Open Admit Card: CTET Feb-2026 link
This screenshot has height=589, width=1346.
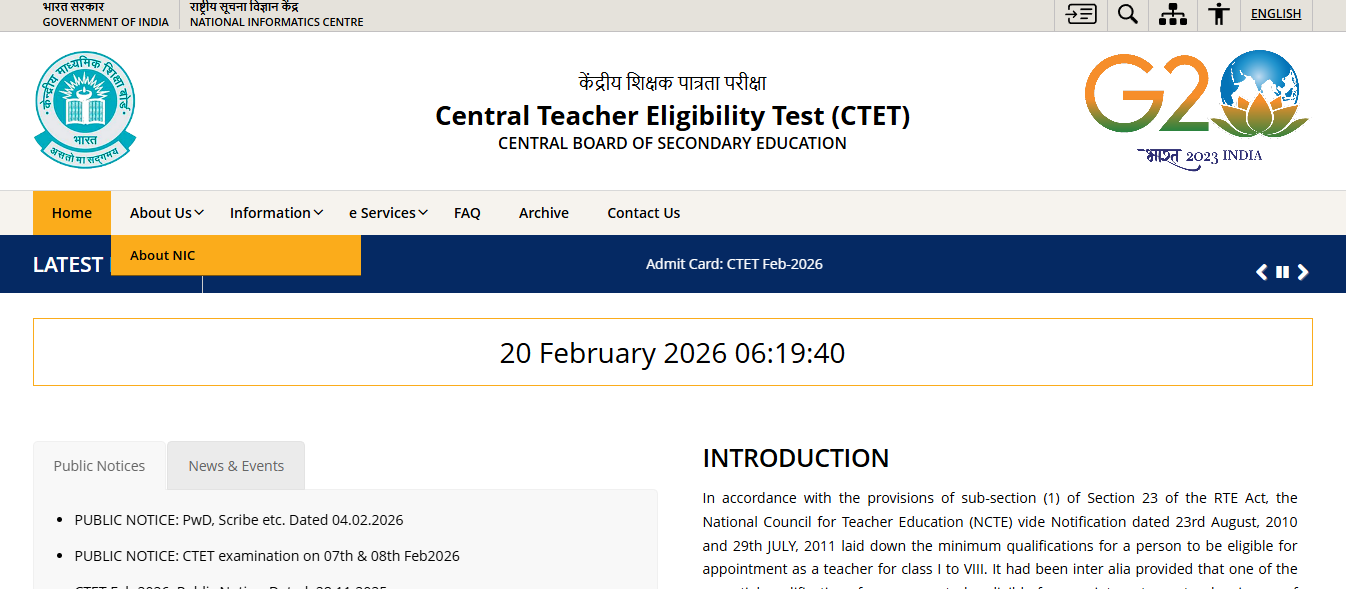(734, 263)
